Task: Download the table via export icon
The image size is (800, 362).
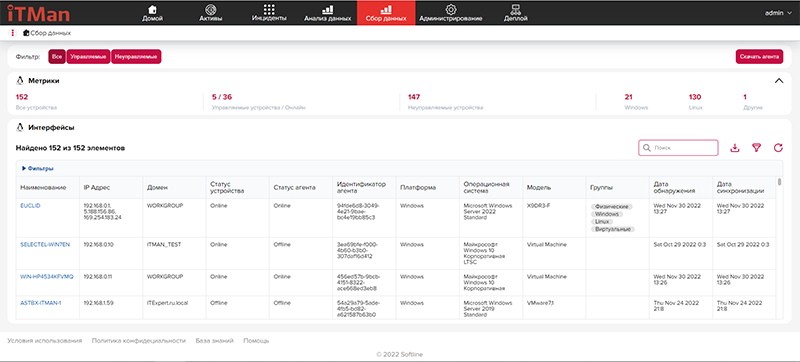Action: coord(735,148)
